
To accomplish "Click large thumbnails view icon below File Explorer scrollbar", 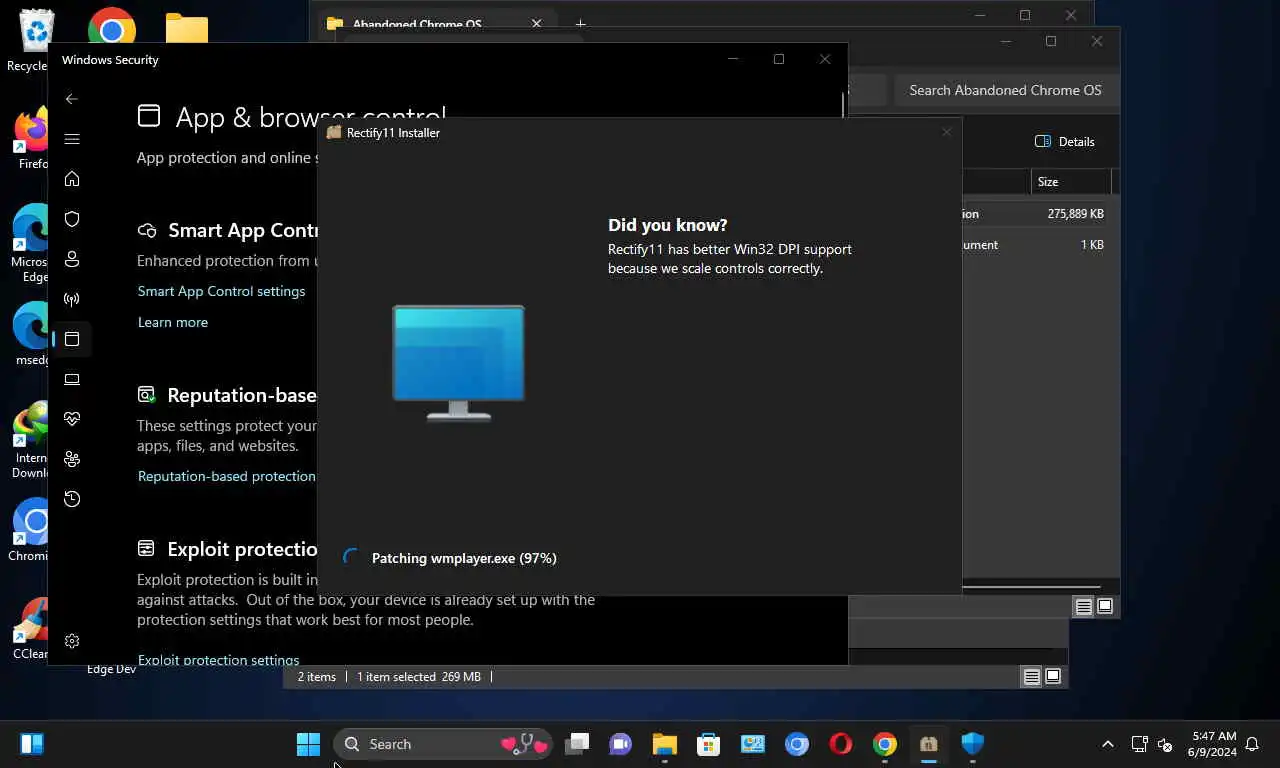I will pyautogui.click(x=1105, y=606).
